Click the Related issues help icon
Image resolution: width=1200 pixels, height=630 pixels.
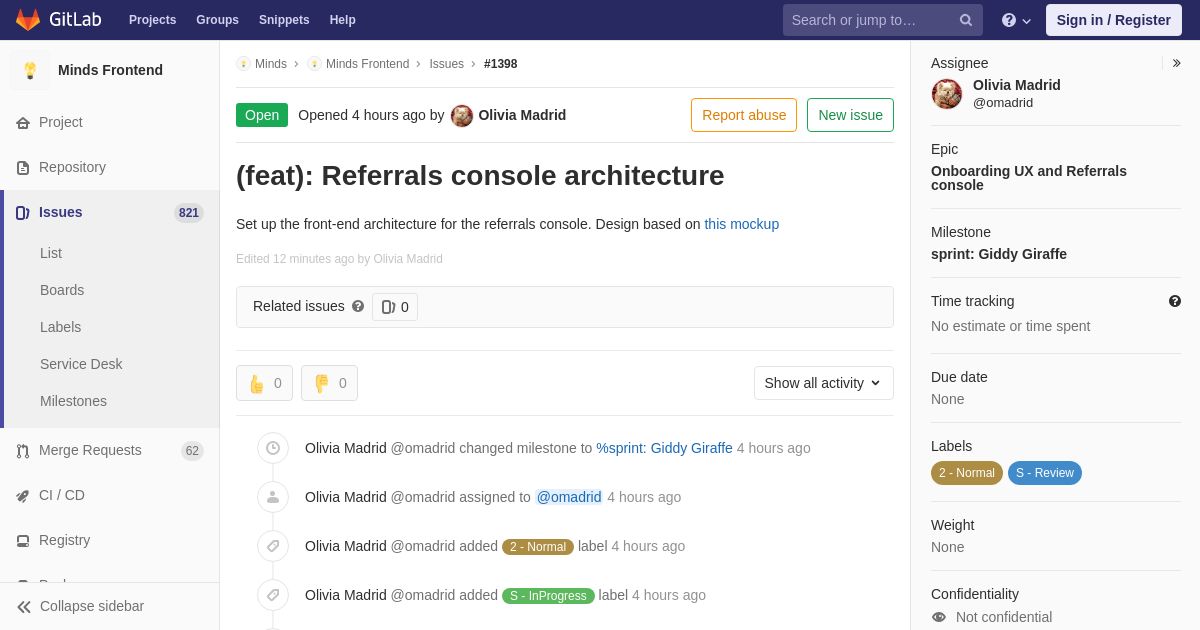coord(358,306)
